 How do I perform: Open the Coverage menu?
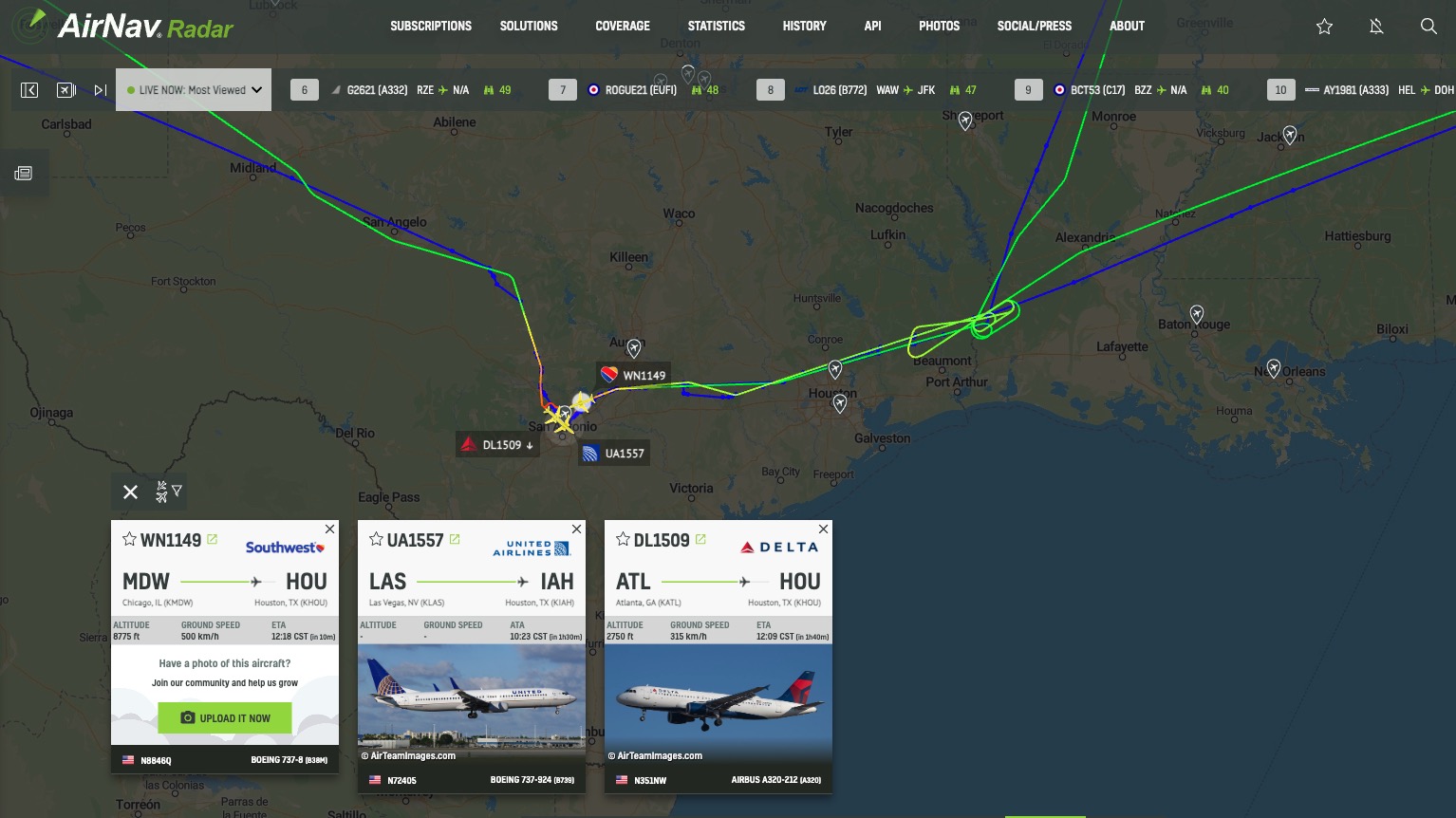click(x=623, y=26)
